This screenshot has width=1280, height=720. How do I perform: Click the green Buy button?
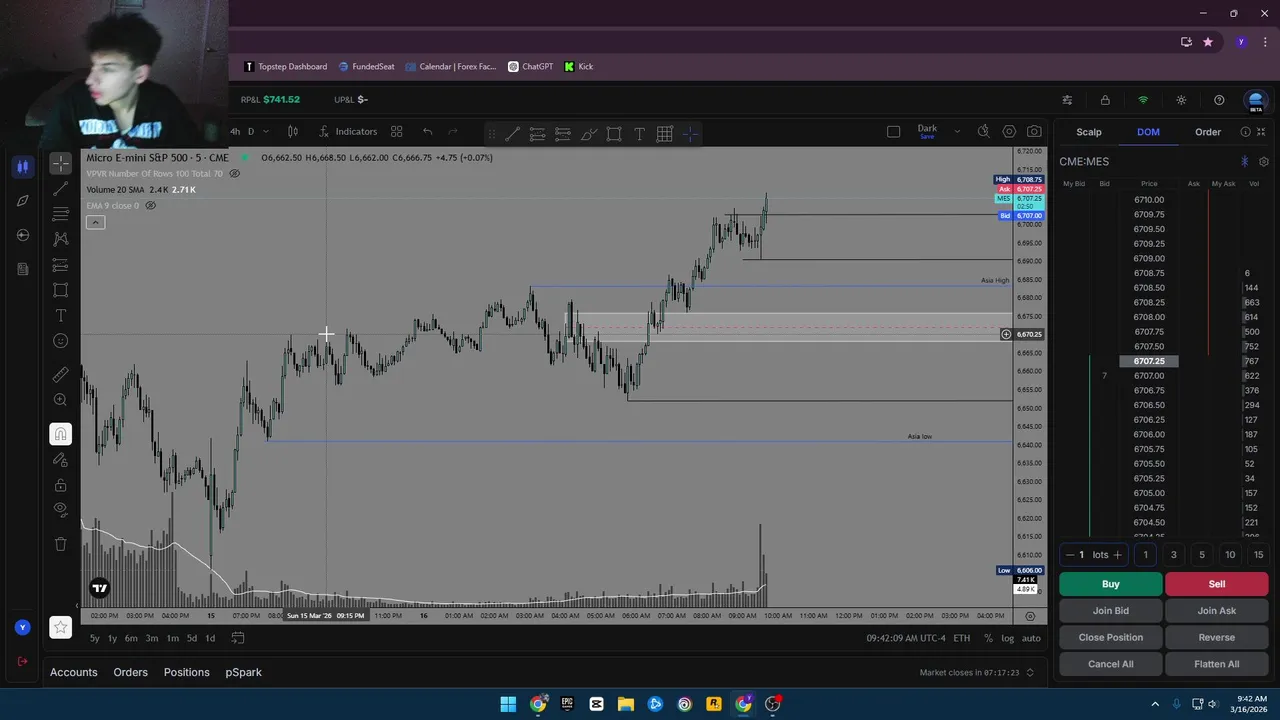coord(1111,584)
